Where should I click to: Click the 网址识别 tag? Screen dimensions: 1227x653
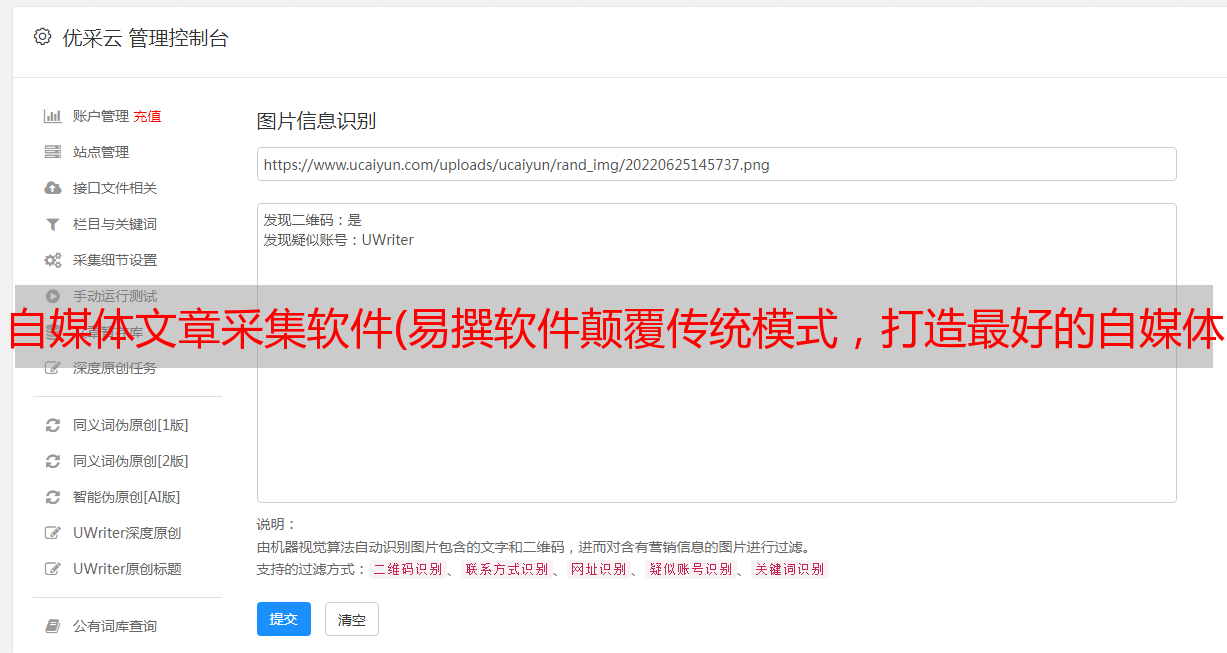(x=598, y=569)
